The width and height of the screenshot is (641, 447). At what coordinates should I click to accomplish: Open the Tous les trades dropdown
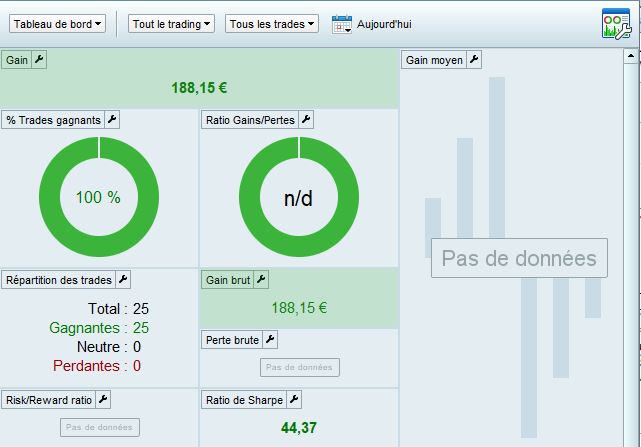click(271, 24)
